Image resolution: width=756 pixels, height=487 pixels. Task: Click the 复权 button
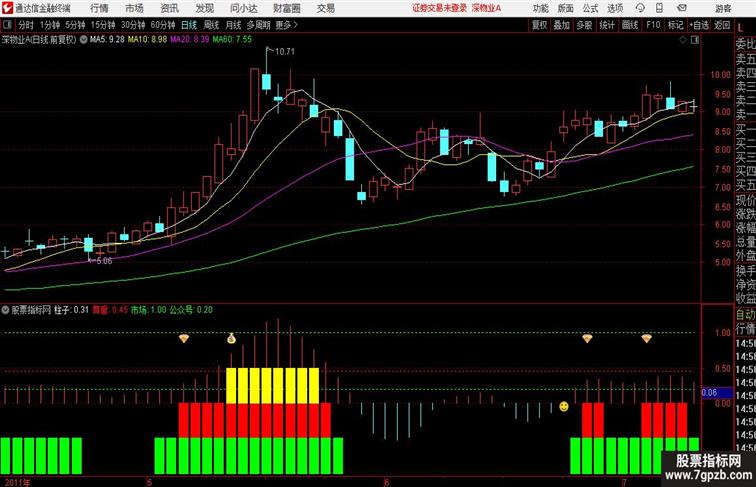coord(539,25)
